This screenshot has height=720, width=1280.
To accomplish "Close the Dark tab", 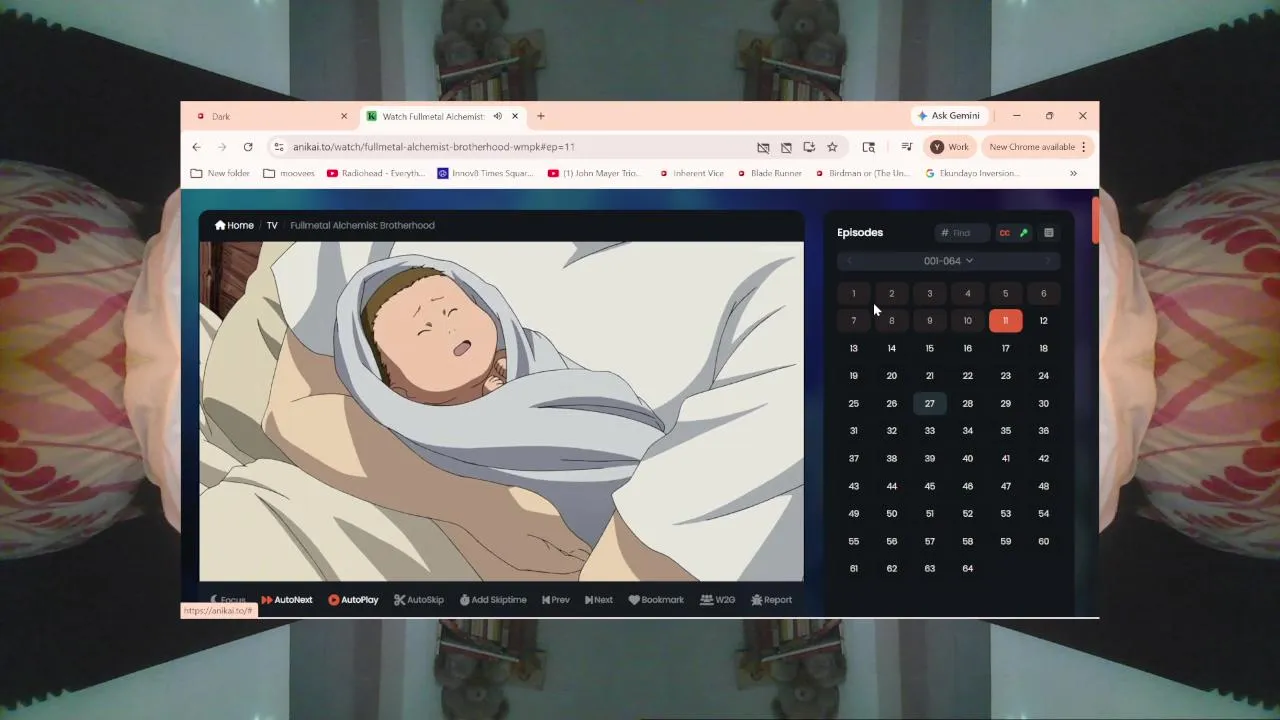I will tap(344, 116).
